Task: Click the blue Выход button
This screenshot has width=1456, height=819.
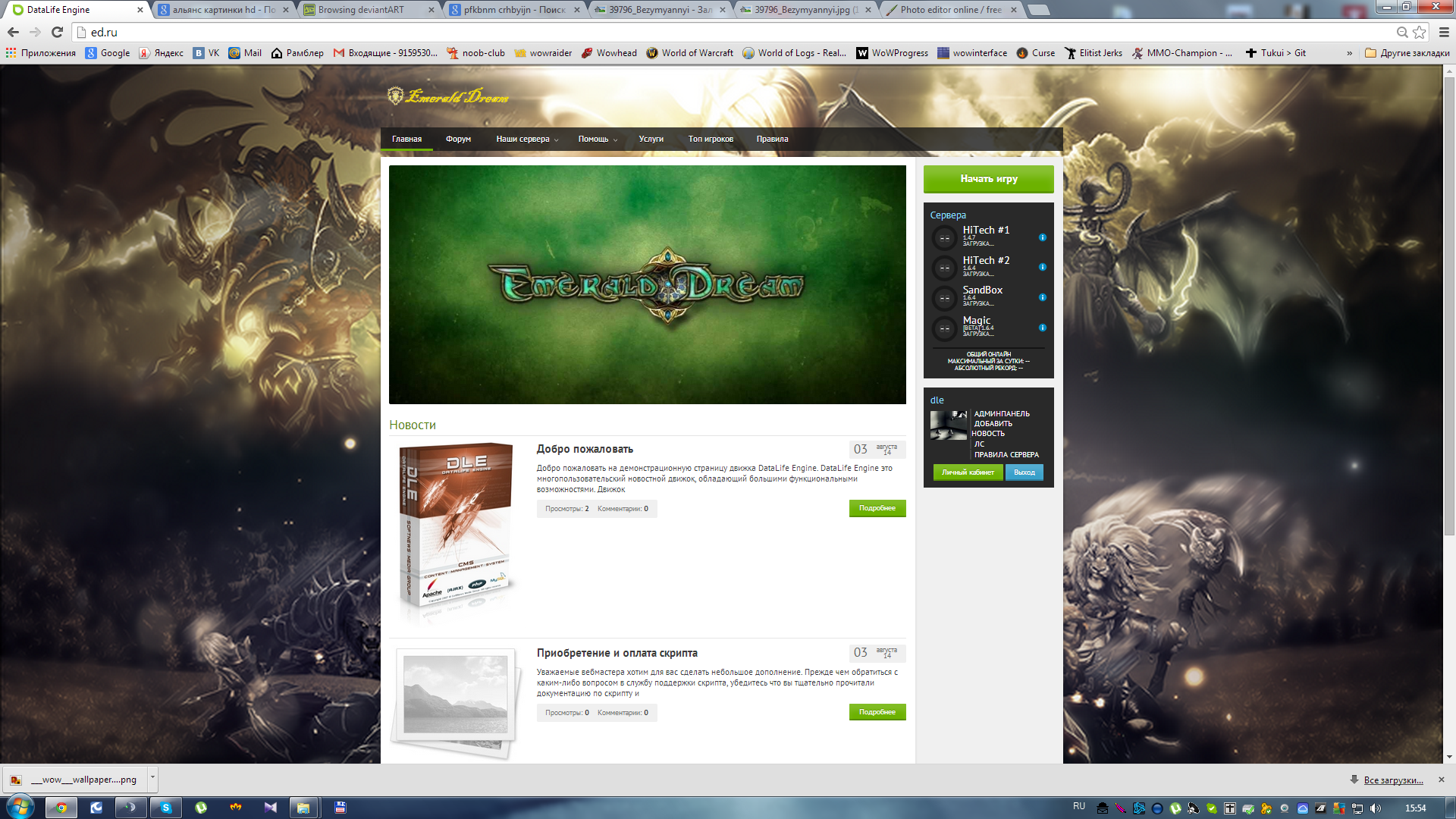Action: point(1025,472)
